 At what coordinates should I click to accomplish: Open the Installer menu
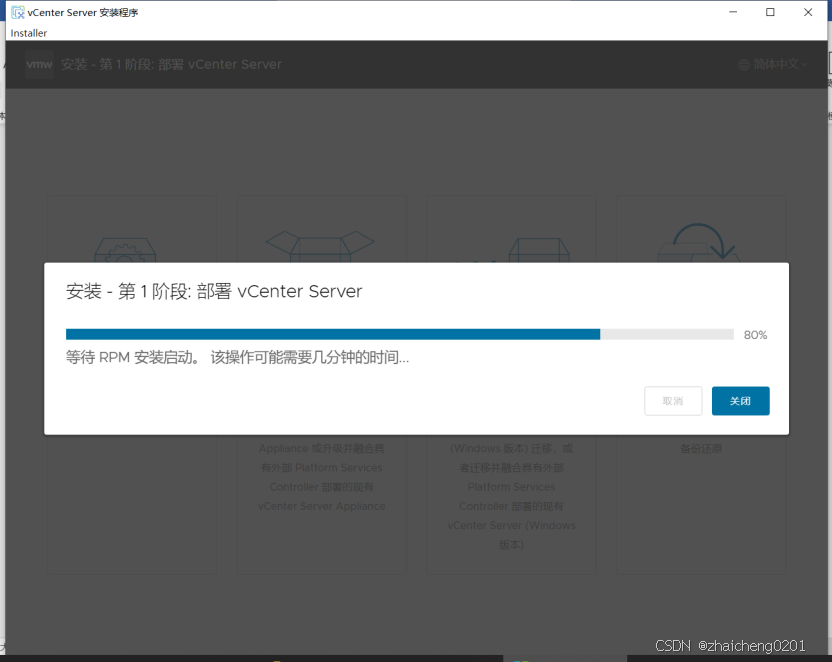pos(29,33)
